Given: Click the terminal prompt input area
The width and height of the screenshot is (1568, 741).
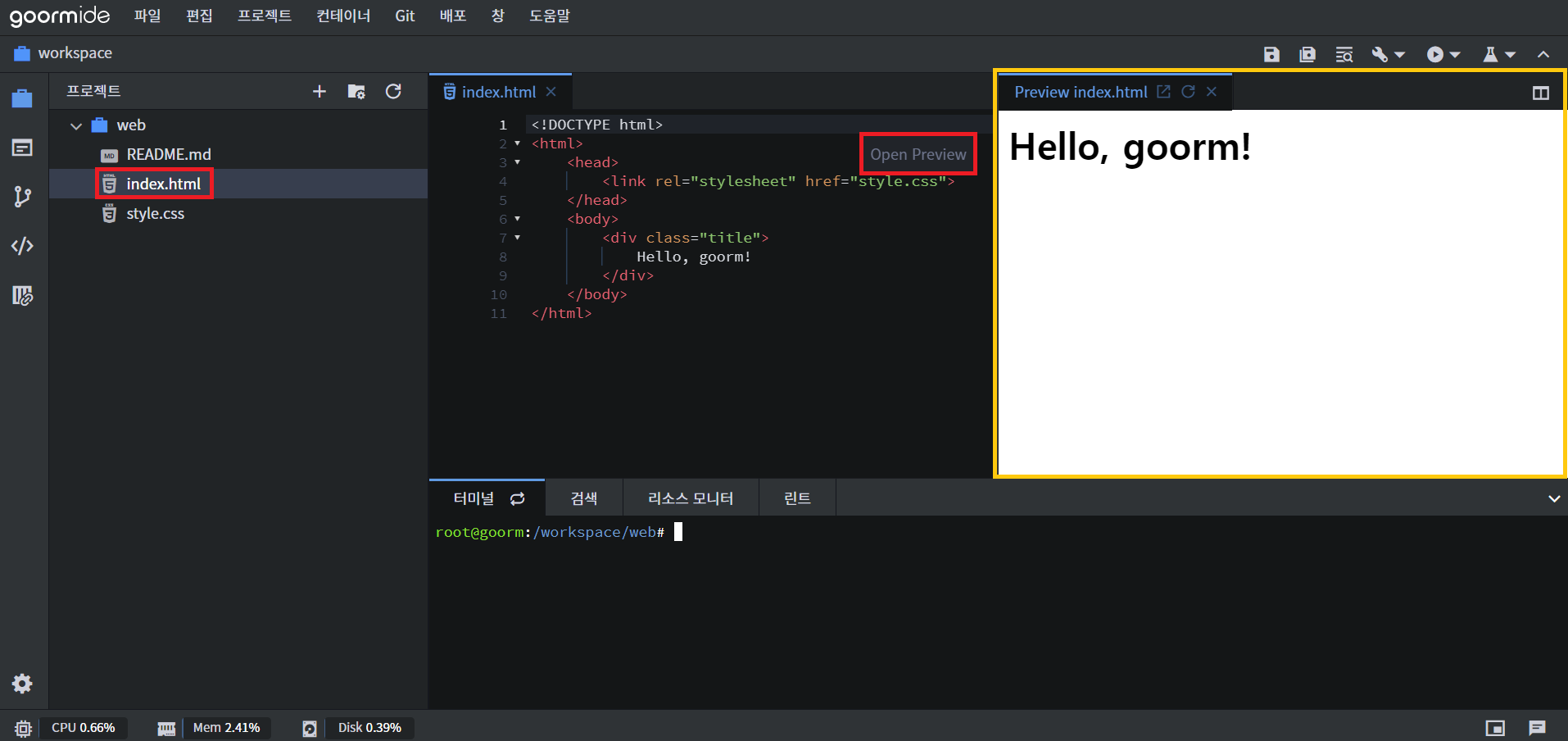Looking at the screenshot, I should [x=678, y=532].
